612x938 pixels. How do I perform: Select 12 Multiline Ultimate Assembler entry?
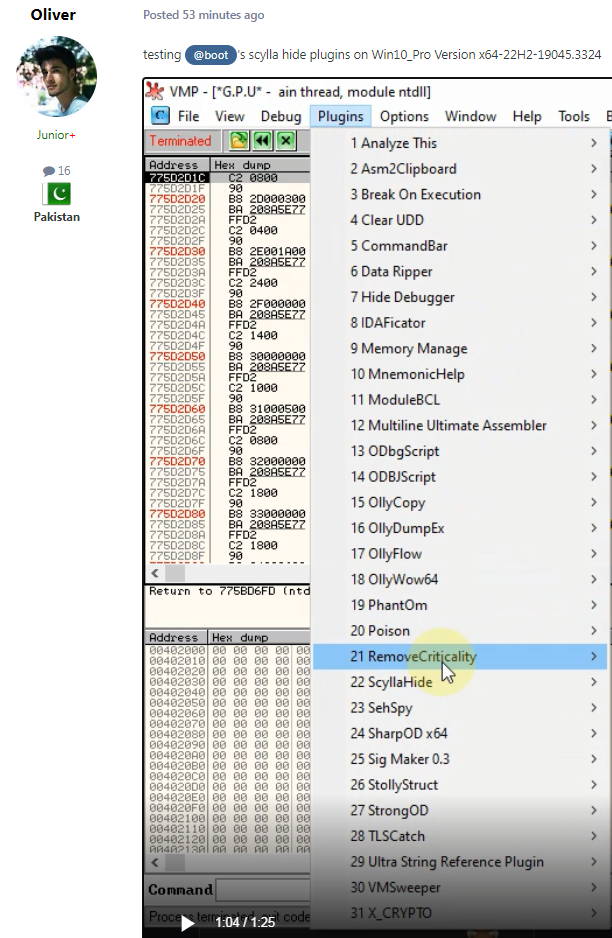point(460,426)
